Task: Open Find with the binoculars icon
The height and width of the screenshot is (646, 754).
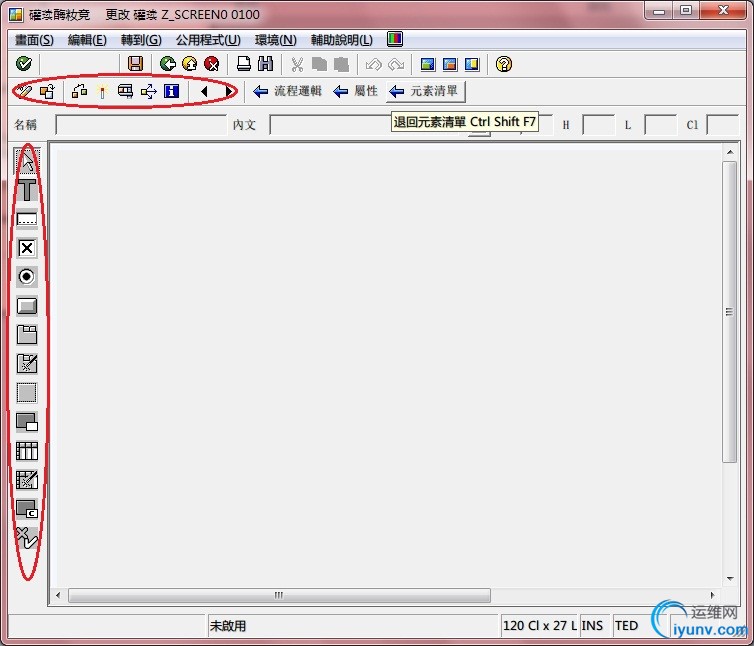Action: 265,63
